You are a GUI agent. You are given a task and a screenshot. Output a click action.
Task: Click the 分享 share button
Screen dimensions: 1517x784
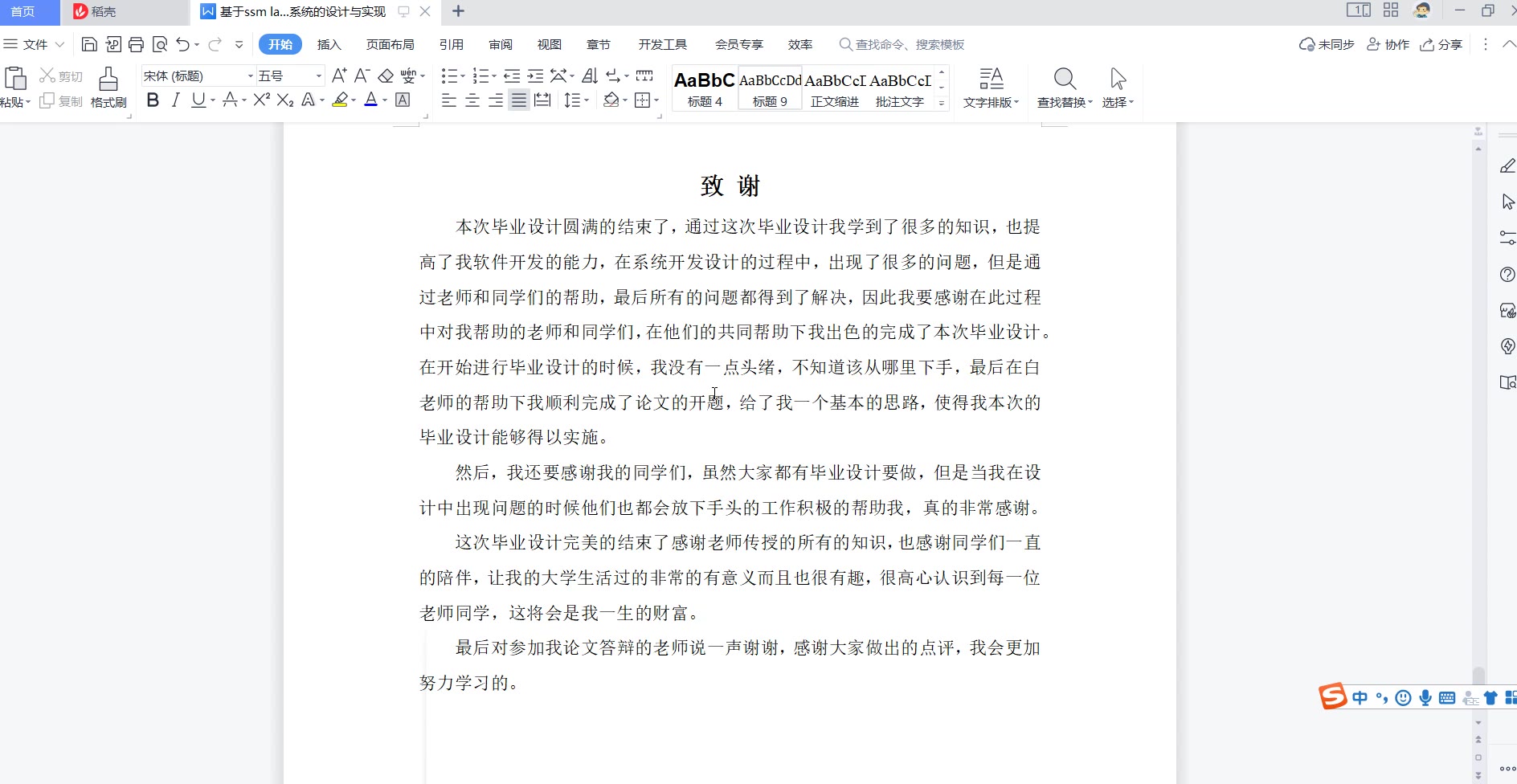(x=1441, y=44)
